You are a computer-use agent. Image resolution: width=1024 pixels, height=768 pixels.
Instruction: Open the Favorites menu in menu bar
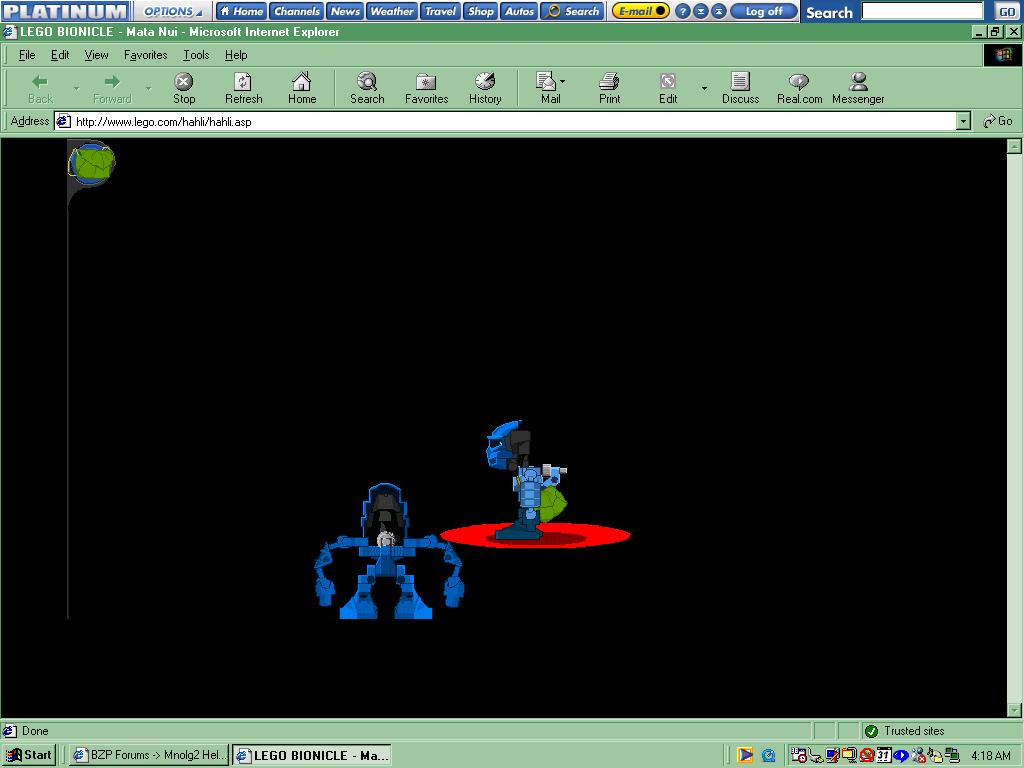(x=146, y=55)
